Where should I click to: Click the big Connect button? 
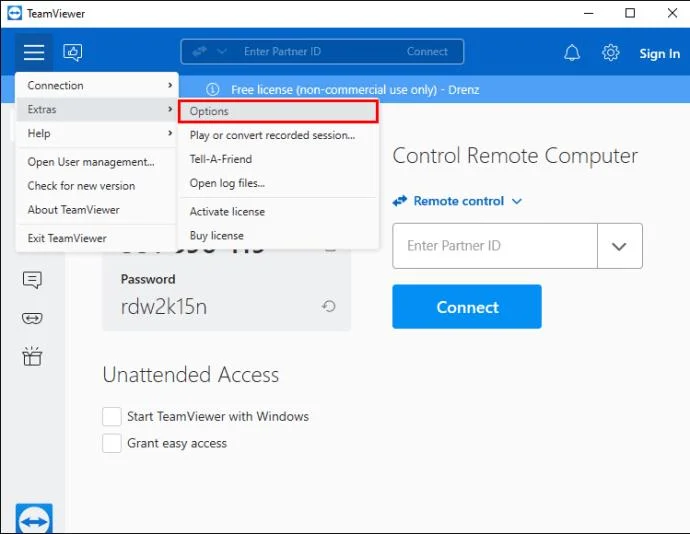467,307
